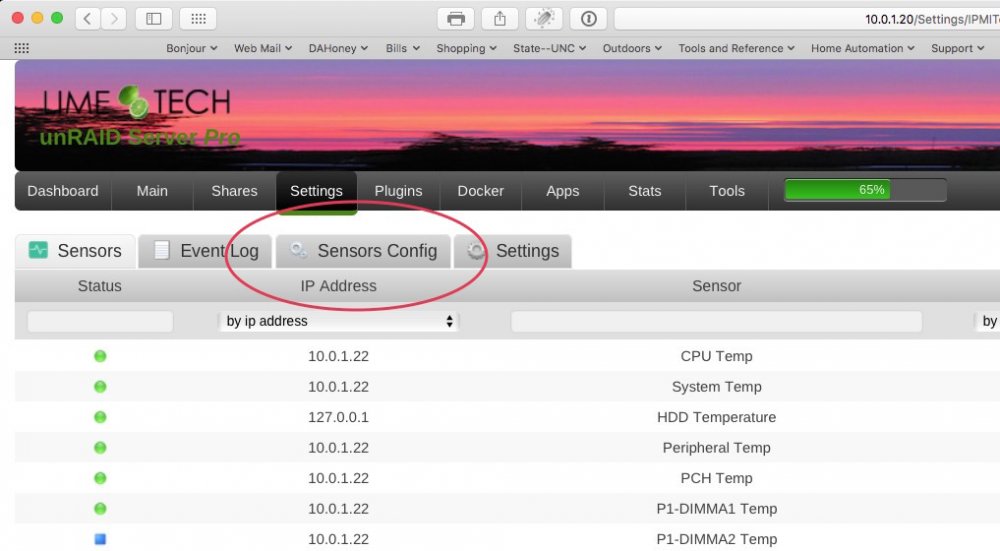
Task: Click the Safari address bar
Action: [807, 19]
